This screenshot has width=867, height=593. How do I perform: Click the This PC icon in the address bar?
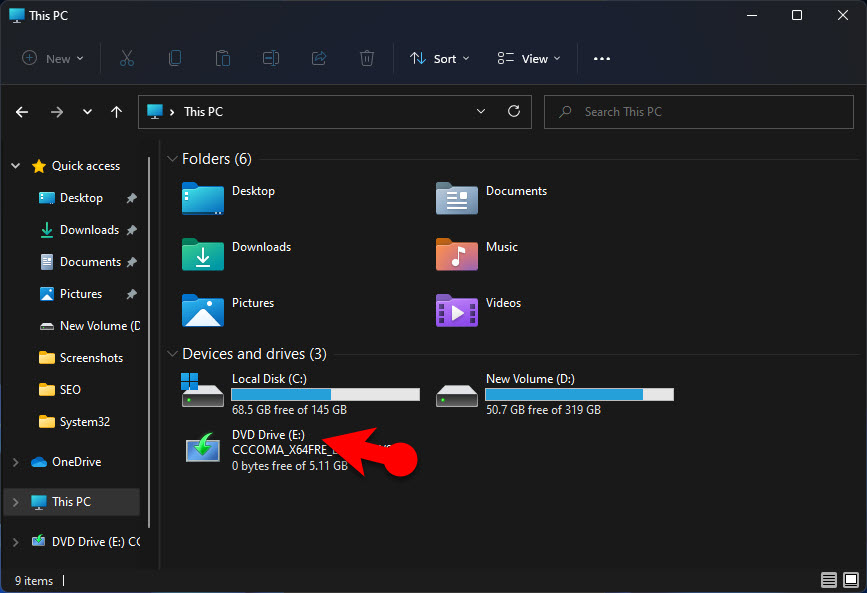coord(155,112)
